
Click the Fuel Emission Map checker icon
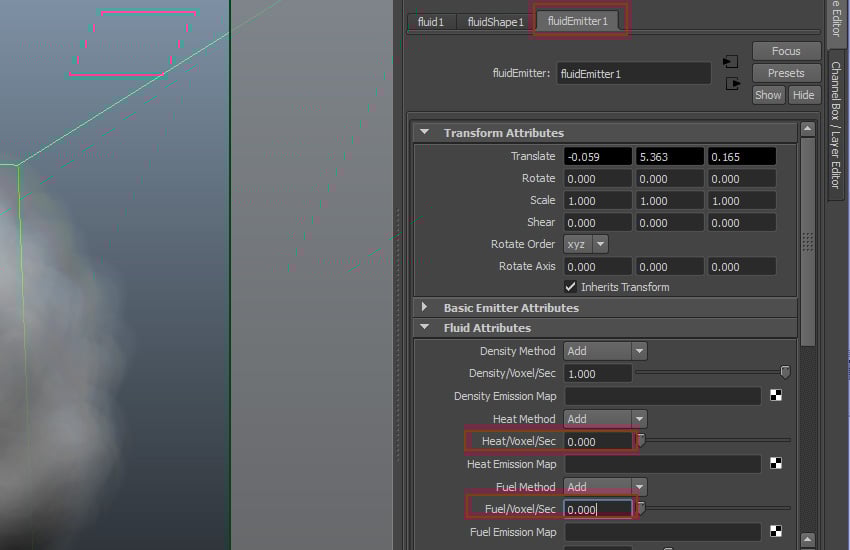click(x=776, y=531)
